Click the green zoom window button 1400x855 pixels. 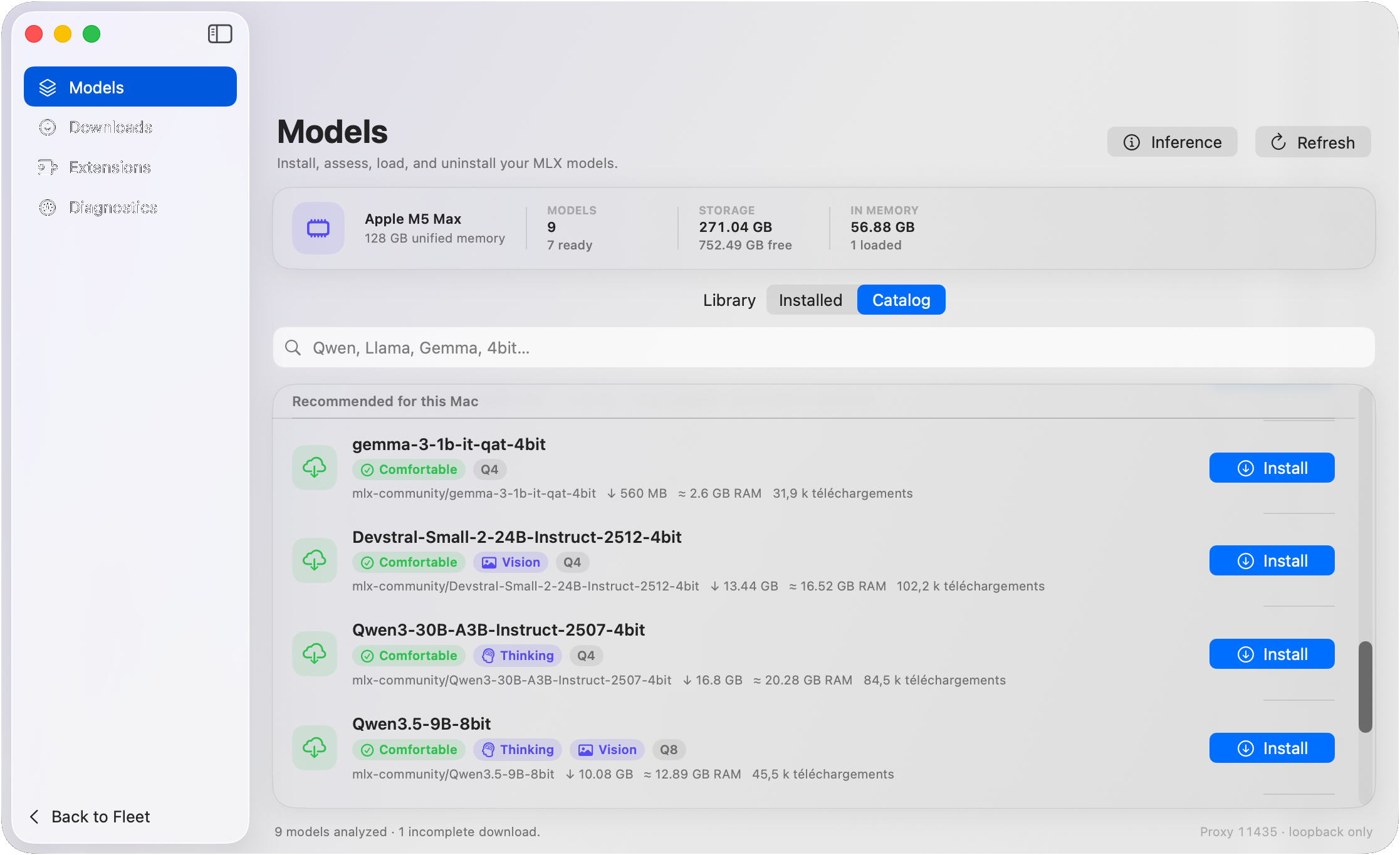click(x=91, y=34)
